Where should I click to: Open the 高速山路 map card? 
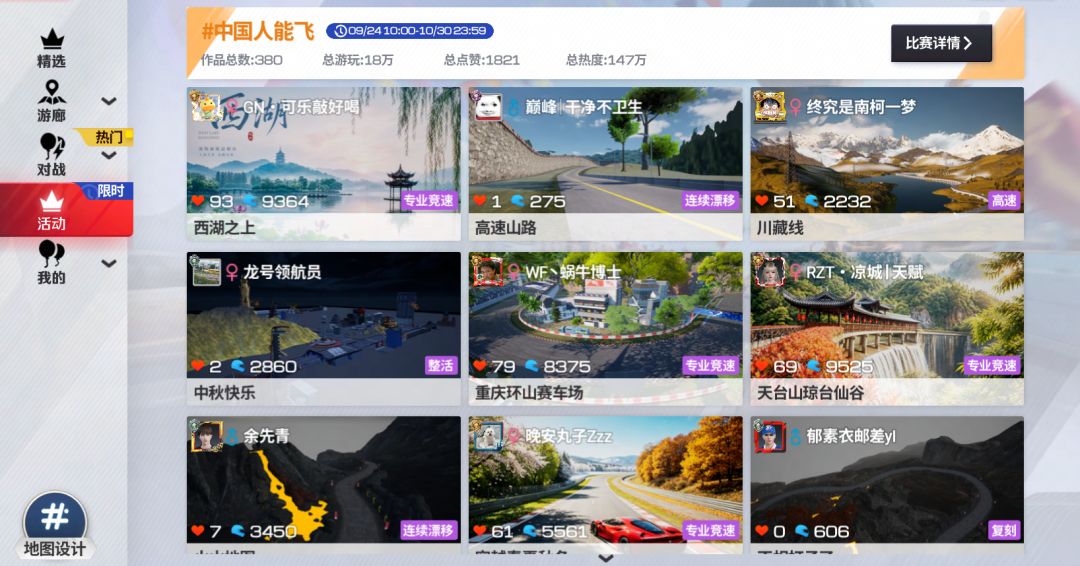click(x=605, y=163)
